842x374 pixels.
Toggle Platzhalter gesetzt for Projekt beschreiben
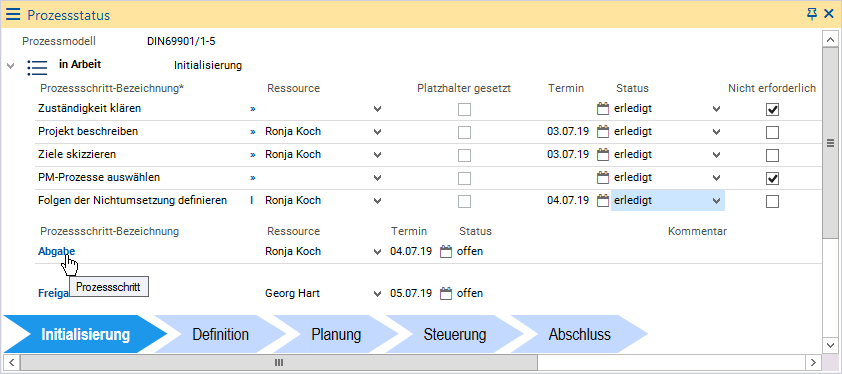click(x=464, y=132)
